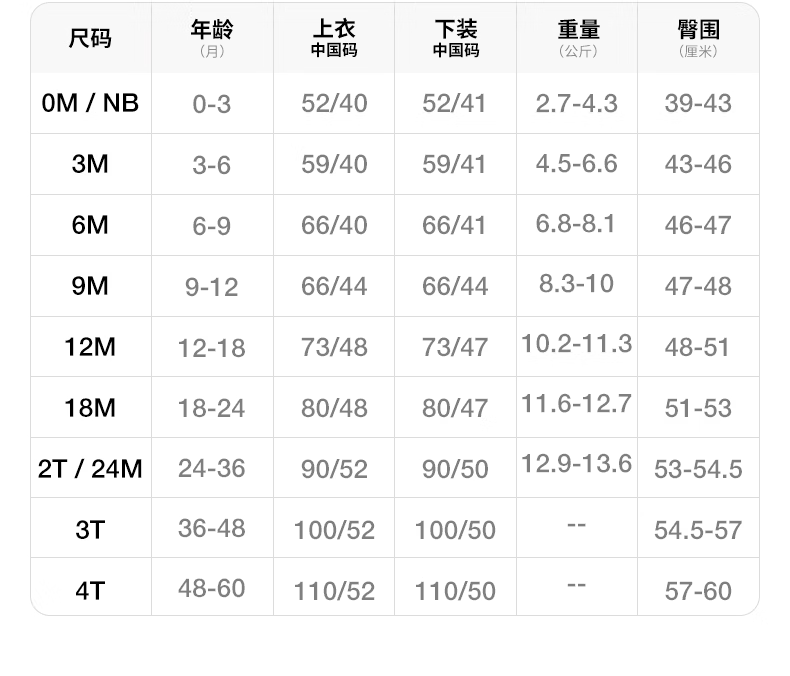Click the 重量 (公斤) column header
Screen dimensions: 790x676
point(577,38)
